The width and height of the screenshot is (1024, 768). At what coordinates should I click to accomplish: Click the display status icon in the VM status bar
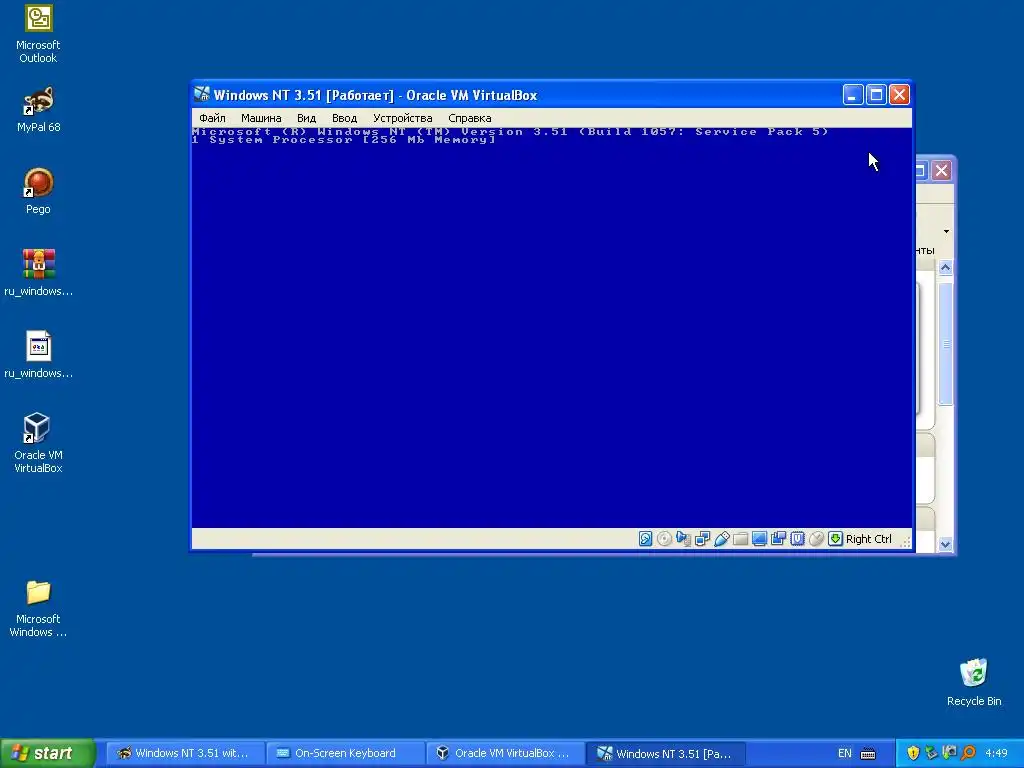(x=759, y=539)
